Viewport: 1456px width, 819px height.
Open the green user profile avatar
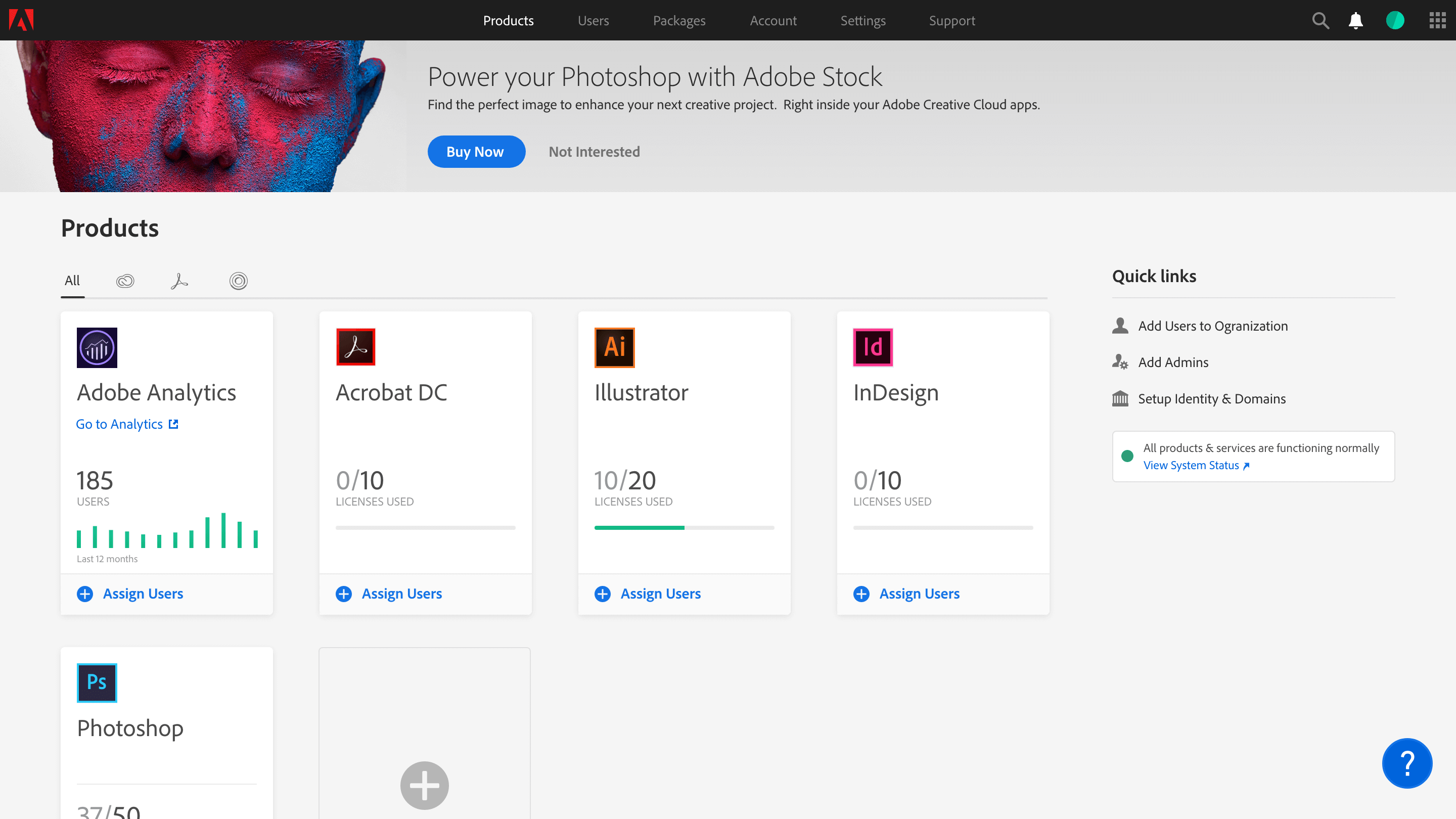[x=1395, y=21]
